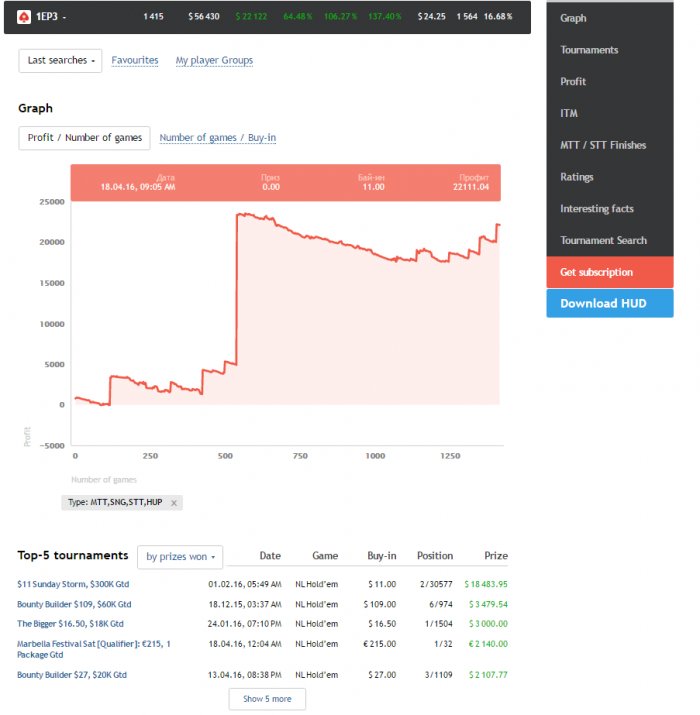Open MTT / STT Finishes section
This screenshot has width=700, height=715.
click(x=603, y=145)
